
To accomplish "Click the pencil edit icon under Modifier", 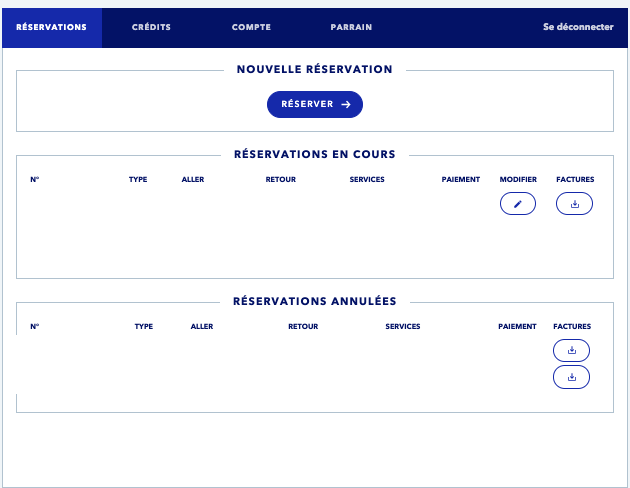I will click(x=518, y=204).
